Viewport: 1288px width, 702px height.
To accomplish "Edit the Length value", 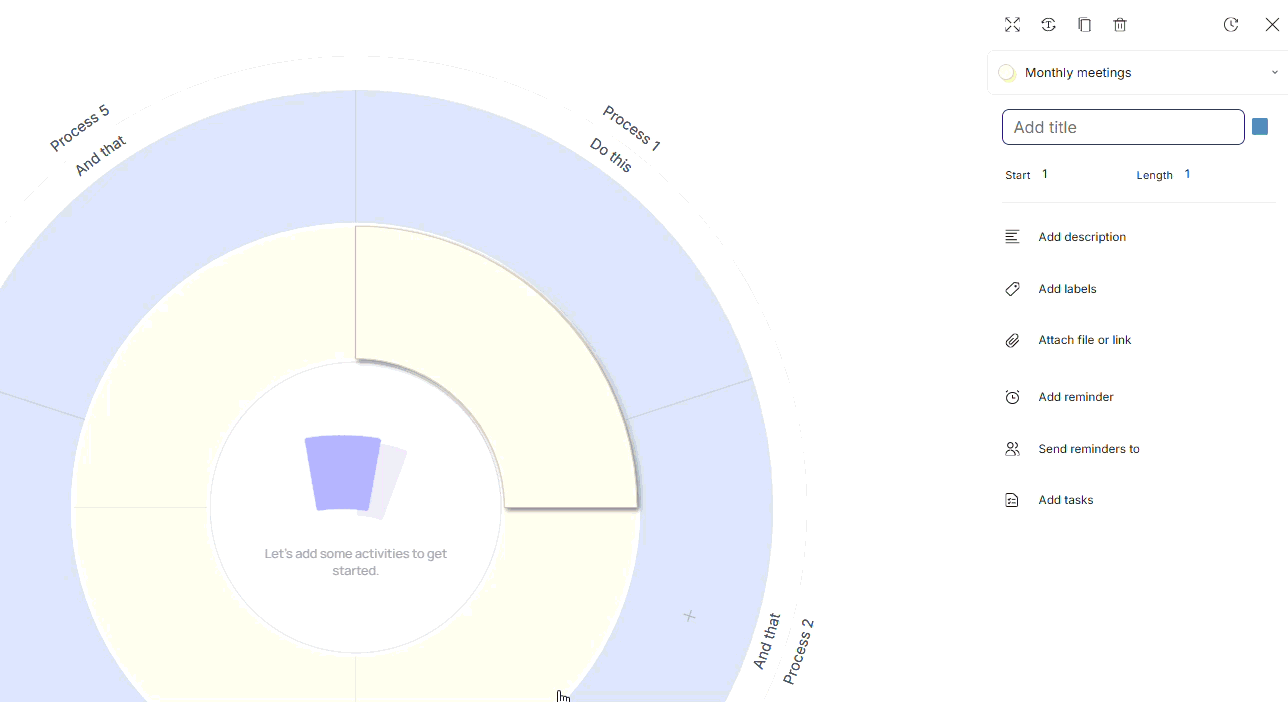I will tap(1188, 174).
